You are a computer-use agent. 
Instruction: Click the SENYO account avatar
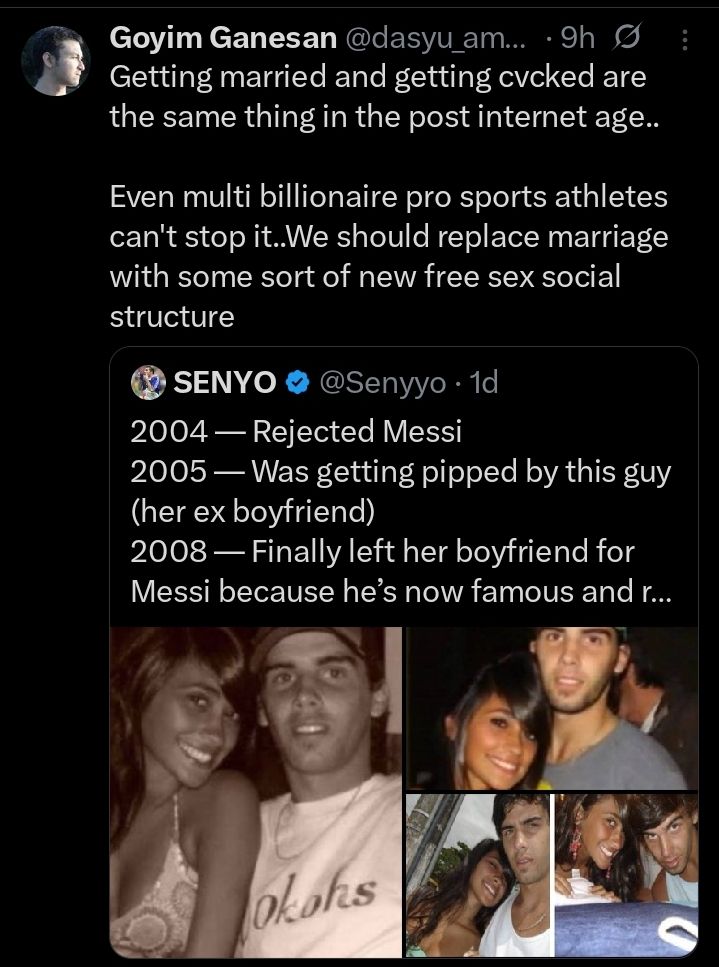point(148,381)
